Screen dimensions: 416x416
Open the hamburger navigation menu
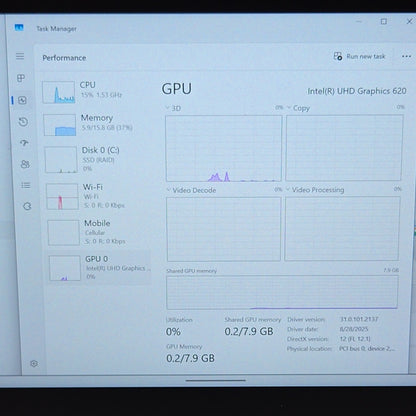20,56
